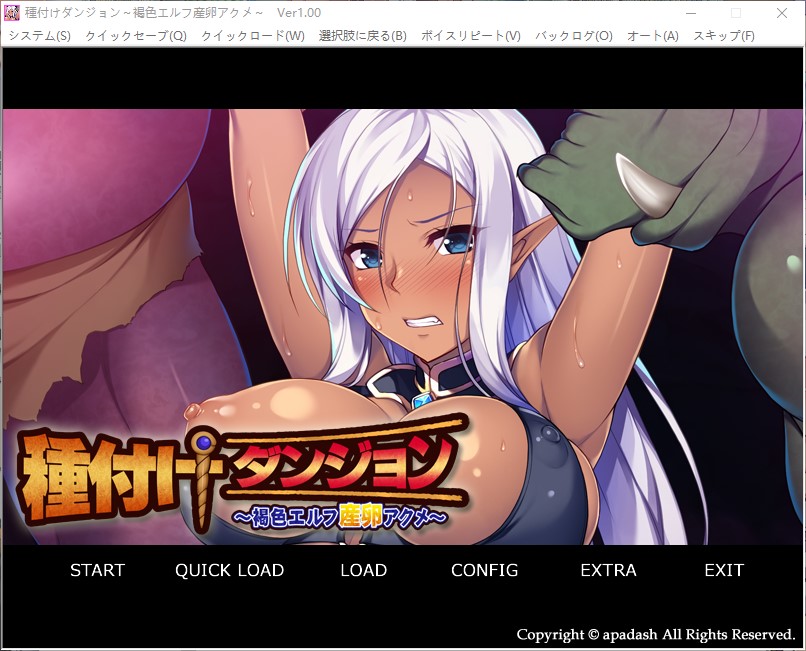806x651 pixels.
Task: Open the システム(S) menu
Action: [x=39, y=36]
